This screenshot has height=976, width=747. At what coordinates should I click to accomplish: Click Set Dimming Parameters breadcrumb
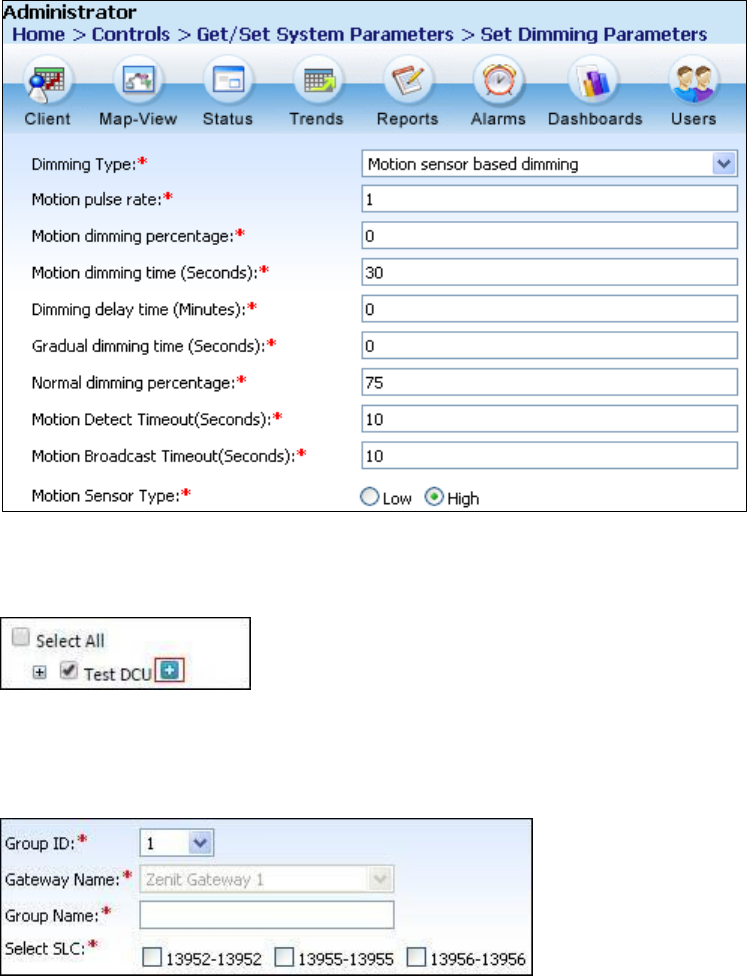593,34
